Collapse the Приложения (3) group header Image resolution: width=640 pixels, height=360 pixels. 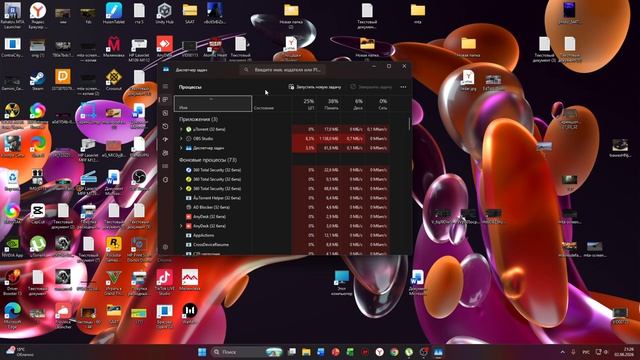198,119
